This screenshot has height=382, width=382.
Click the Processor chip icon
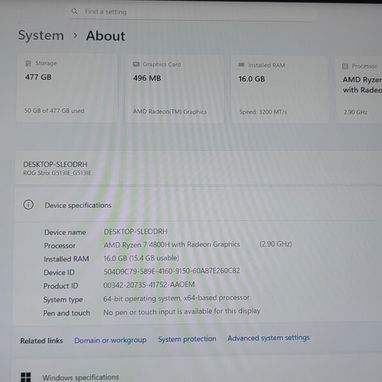(x=345, y=66)
